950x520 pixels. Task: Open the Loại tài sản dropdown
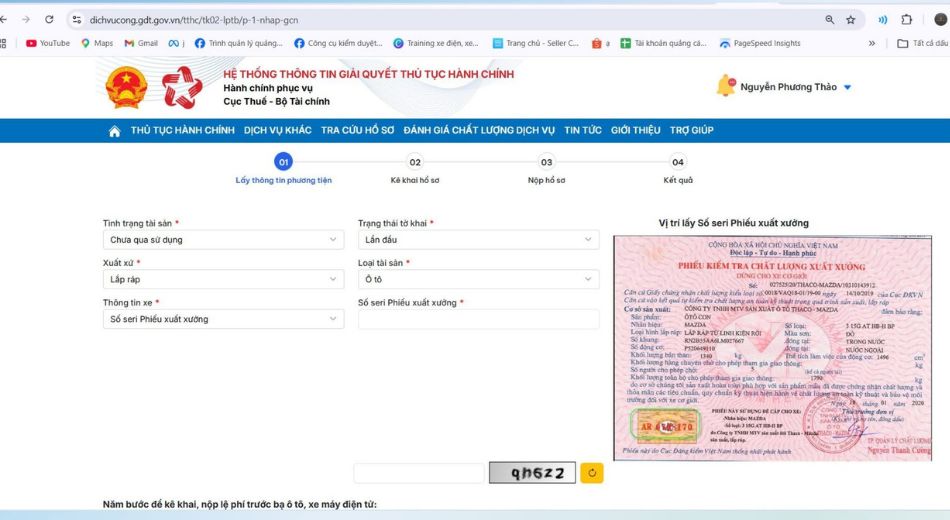[x=478, y=279]
